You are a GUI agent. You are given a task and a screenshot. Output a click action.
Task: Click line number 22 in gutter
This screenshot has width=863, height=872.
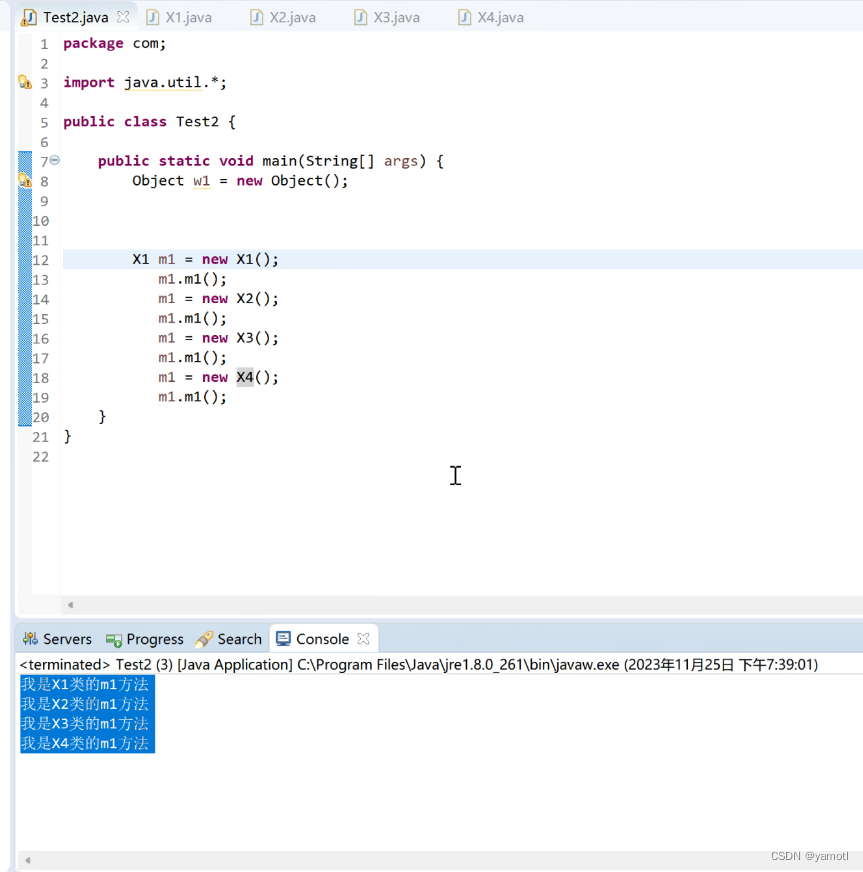point(41,457)
